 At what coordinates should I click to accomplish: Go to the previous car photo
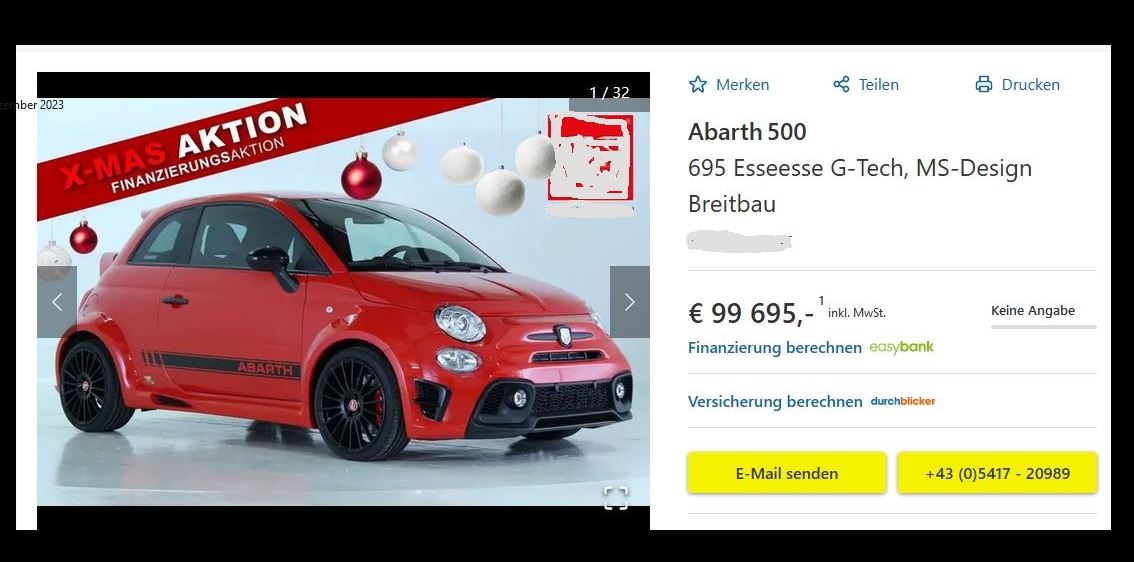point(57,302)
